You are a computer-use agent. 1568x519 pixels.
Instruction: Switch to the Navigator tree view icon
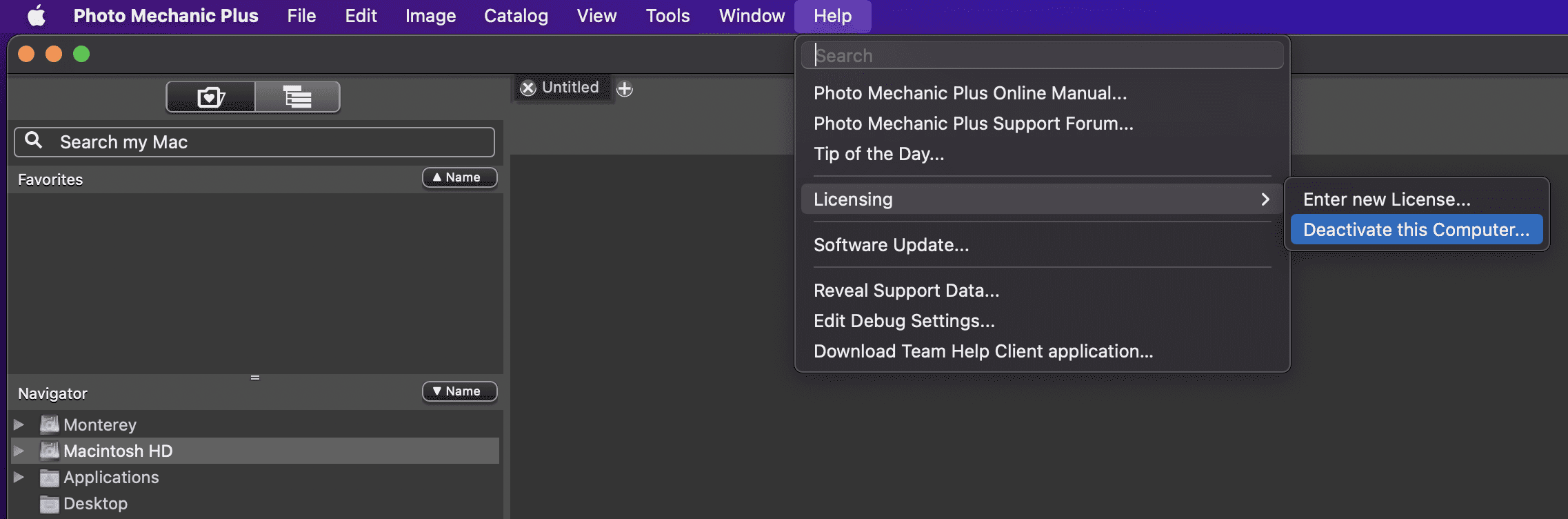click(297, 97)
